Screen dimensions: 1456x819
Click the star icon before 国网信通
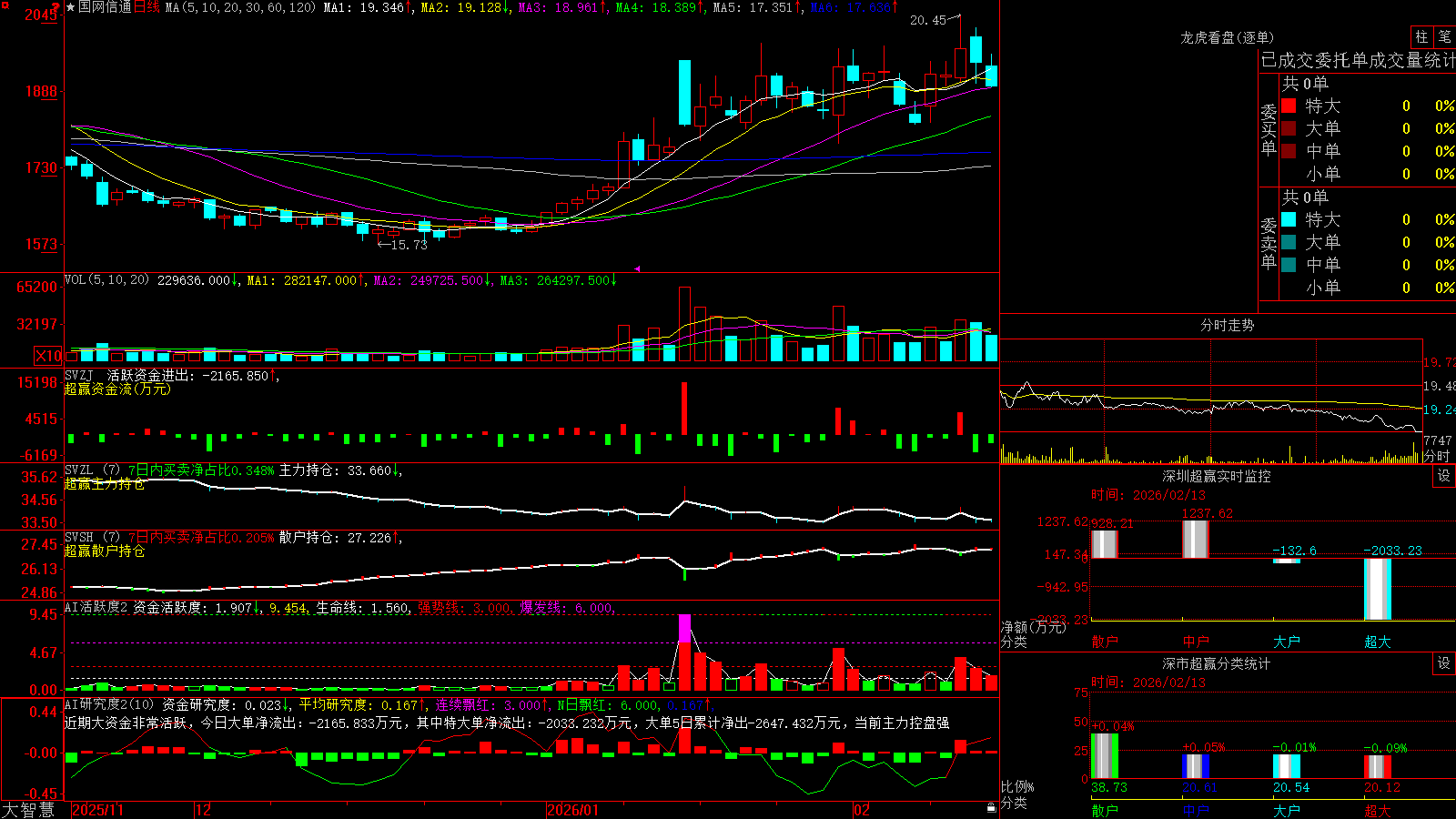(x=71, y=7)
